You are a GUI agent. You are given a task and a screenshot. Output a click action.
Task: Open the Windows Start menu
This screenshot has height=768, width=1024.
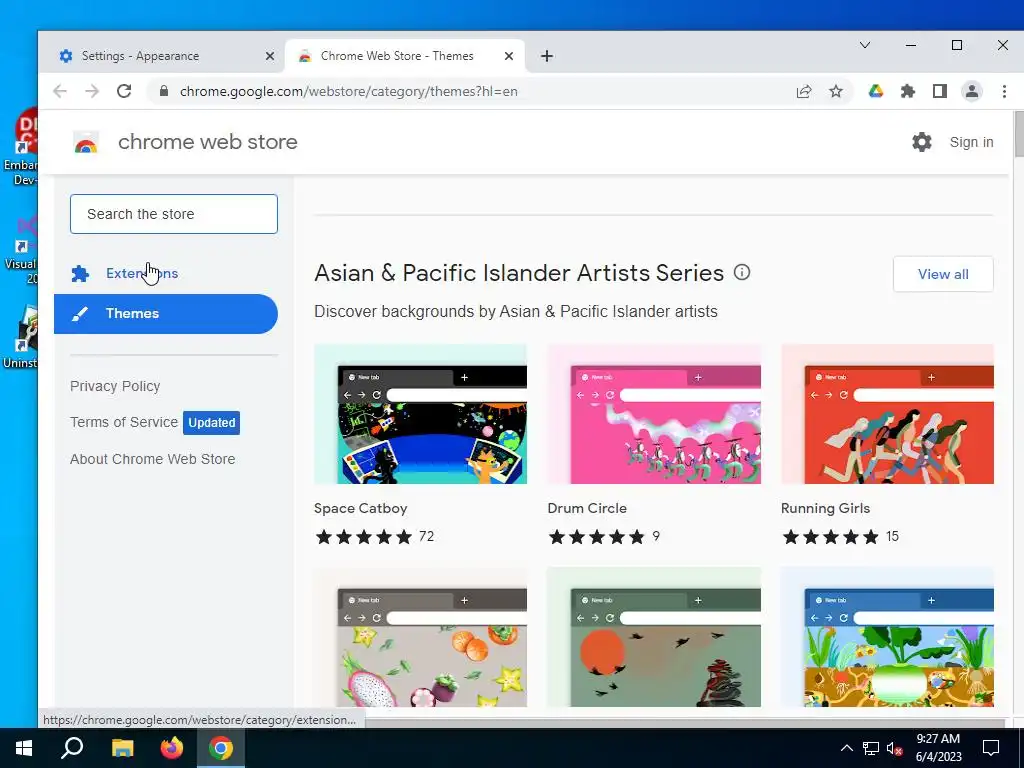(24, 748)
